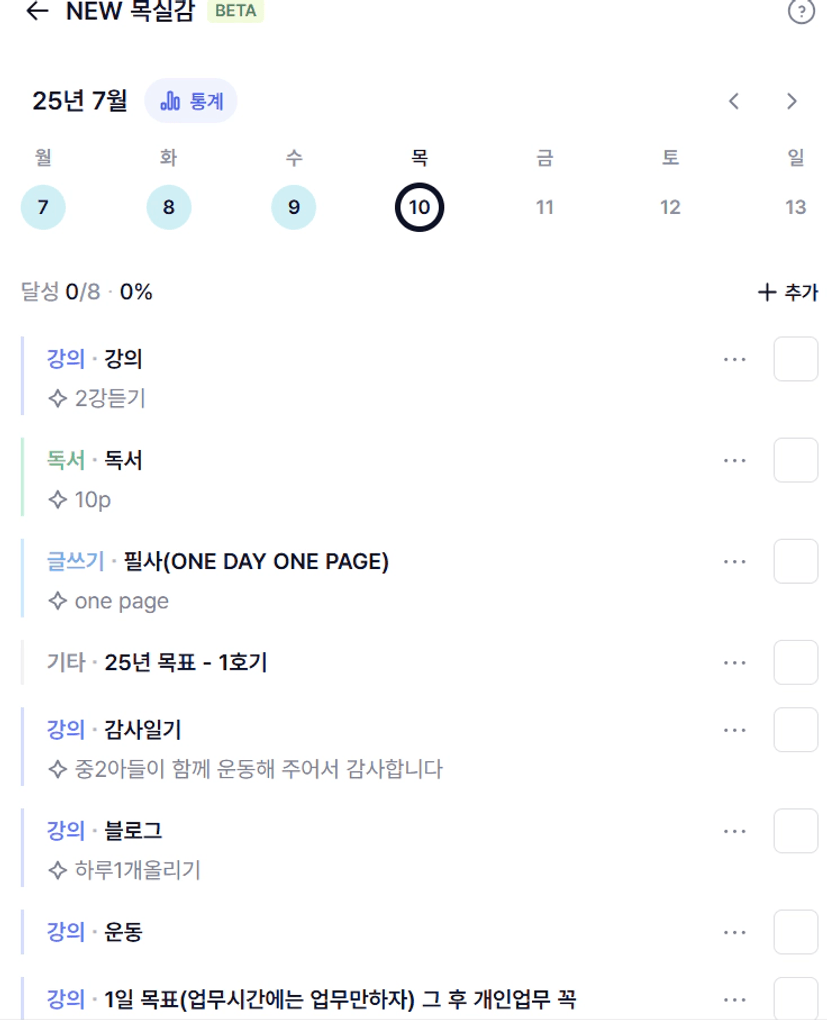Select the highlighted date circle 9
The width and height of the screenshot is (827, 1020).
click(293, 208)
